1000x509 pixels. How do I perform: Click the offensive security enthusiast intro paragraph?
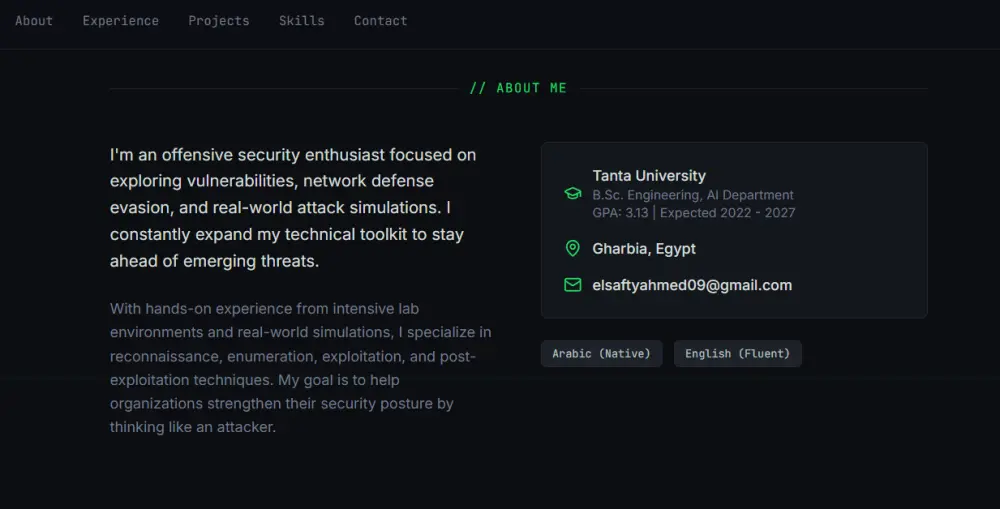click(294, 208)
